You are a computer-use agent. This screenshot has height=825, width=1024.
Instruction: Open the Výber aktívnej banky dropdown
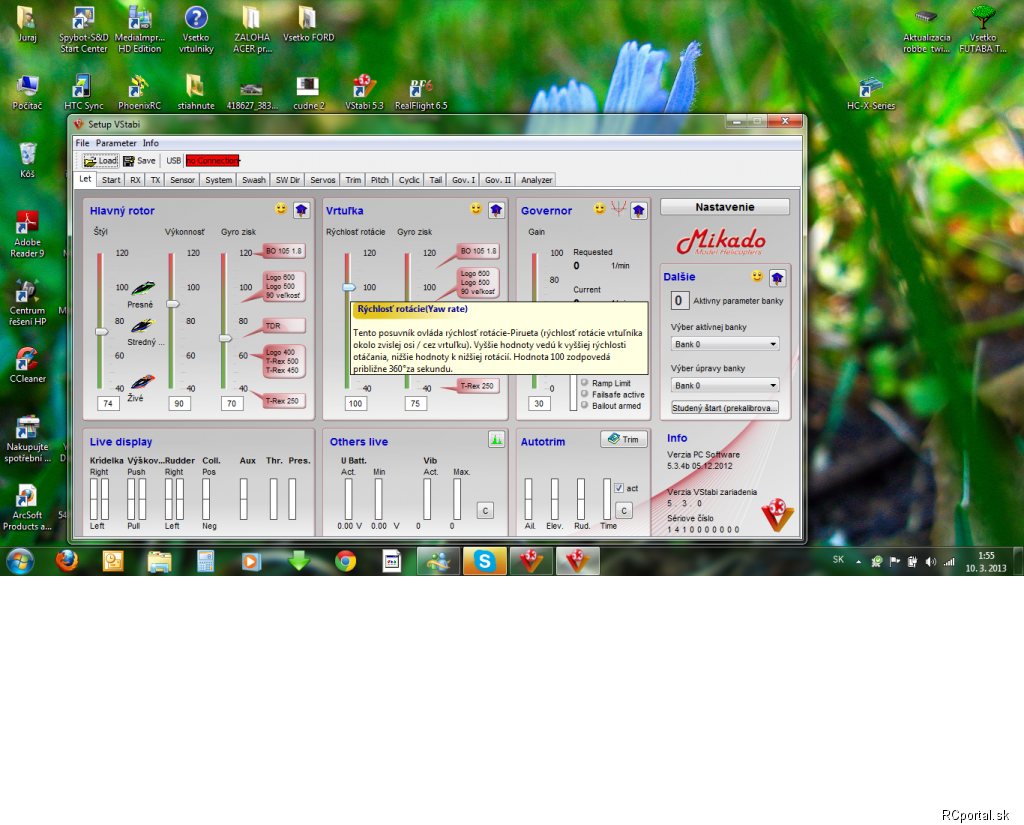(725, 344)
